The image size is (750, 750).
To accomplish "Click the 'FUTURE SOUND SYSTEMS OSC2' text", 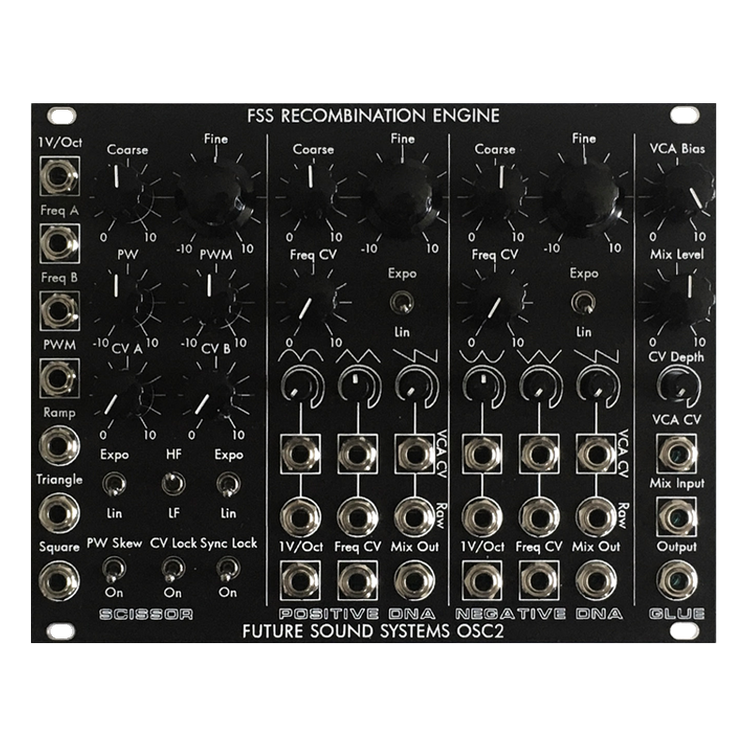I will (373, 631).
